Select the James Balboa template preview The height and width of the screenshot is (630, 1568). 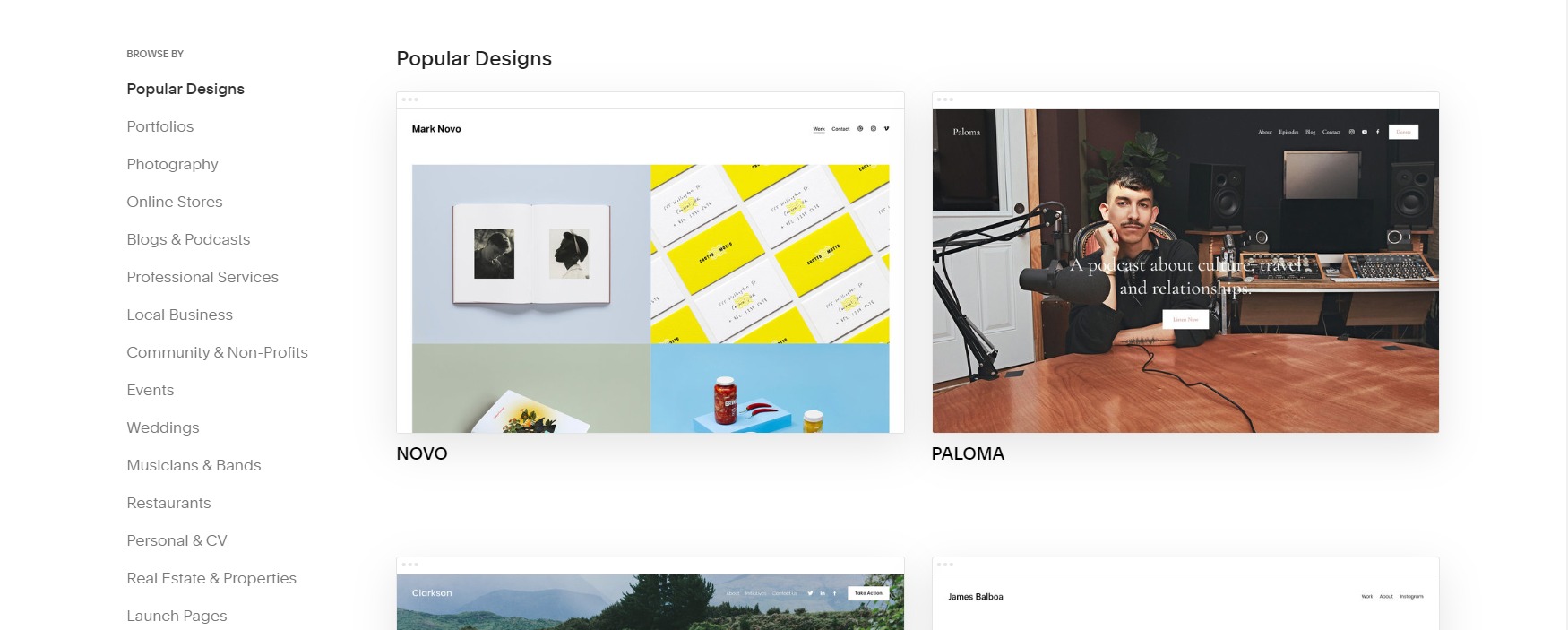click(1185, 594)
